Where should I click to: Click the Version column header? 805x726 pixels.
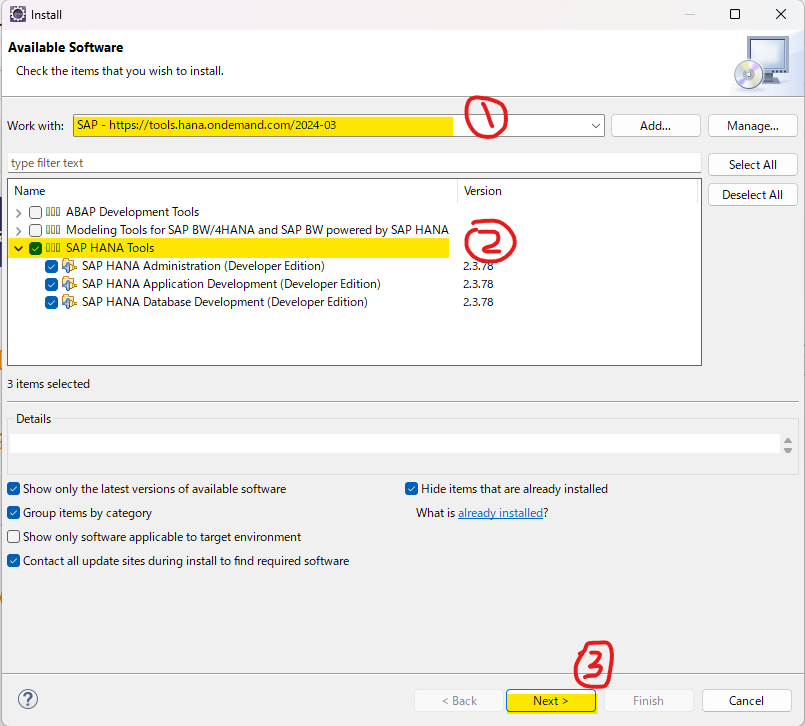578,191
